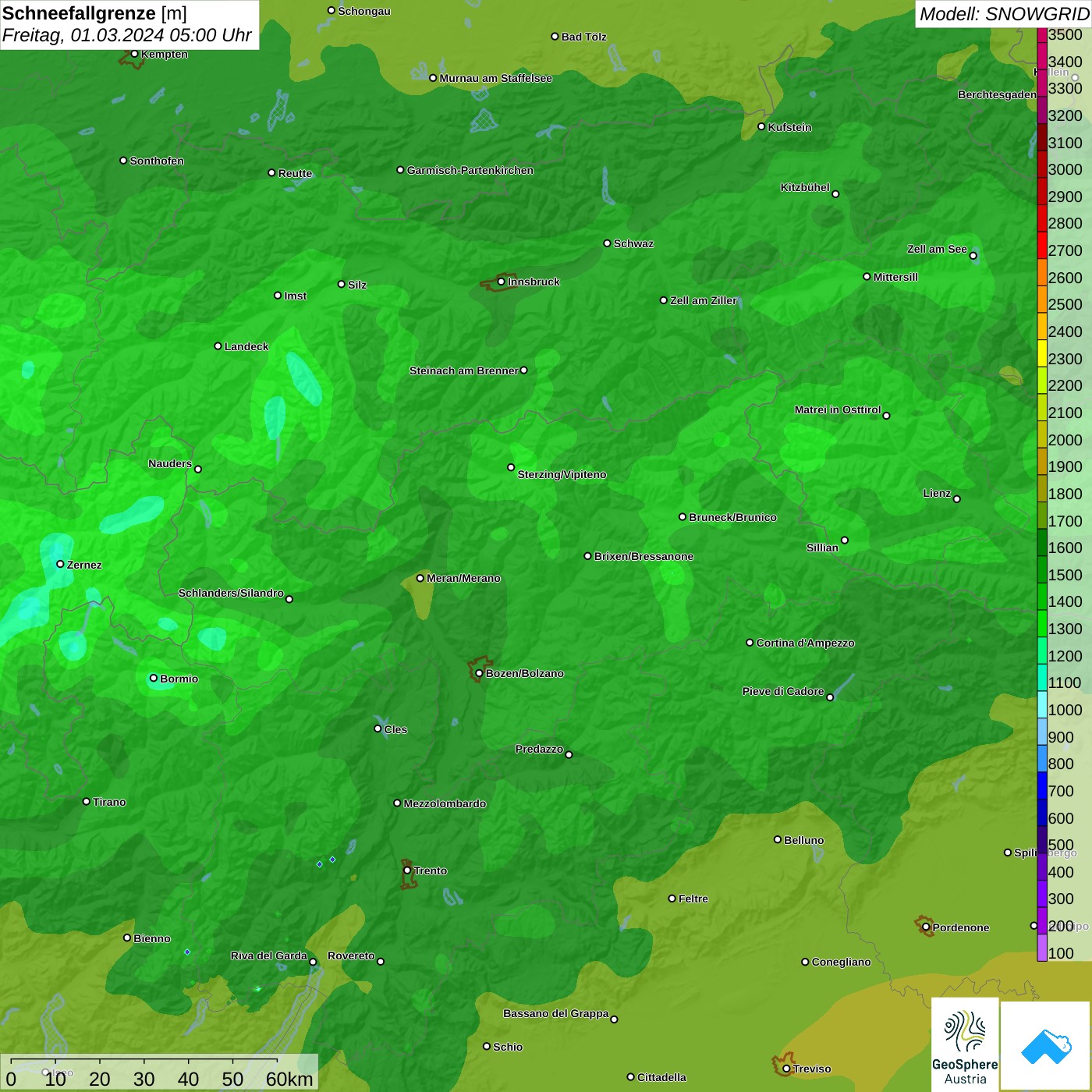Screen dimensions: 1092x1092
Task: Click the Innsbruck city marker
Action: tap(501, 282)
